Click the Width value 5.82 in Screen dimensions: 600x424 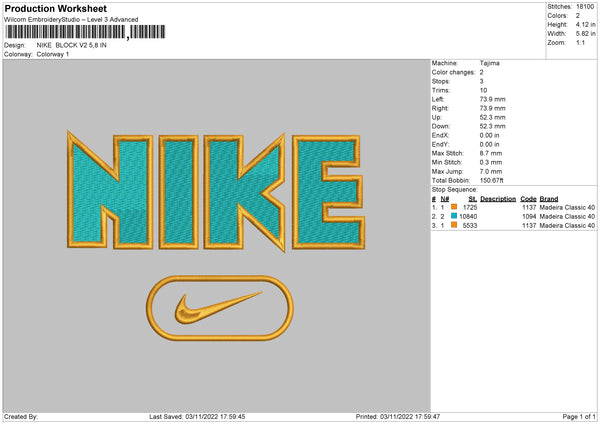point(585,34)
